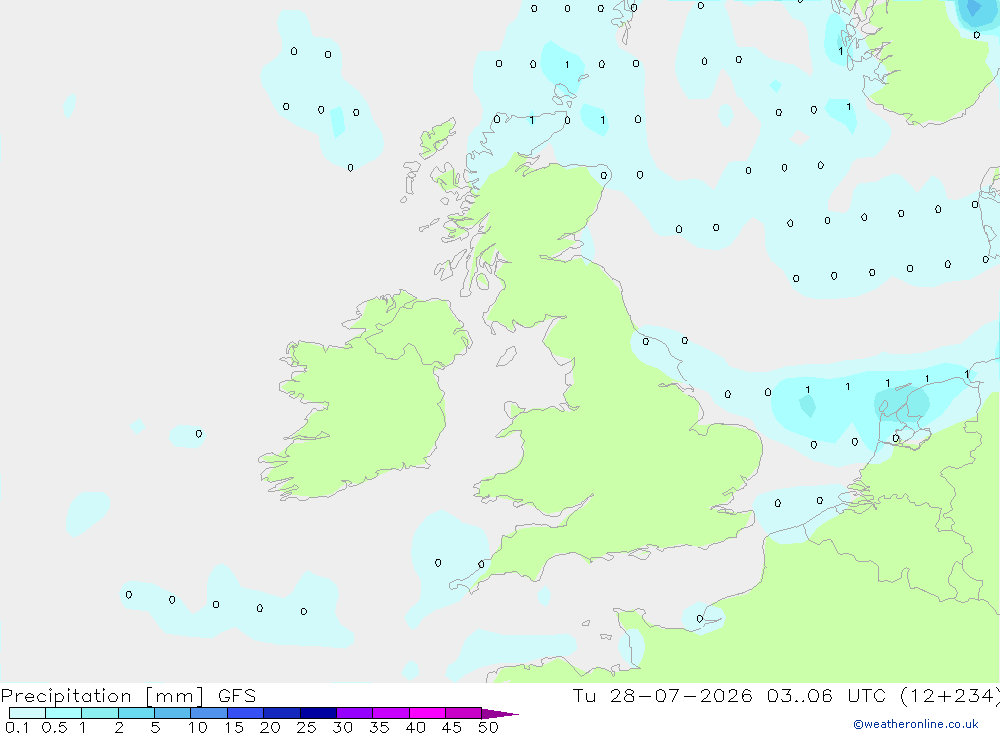Click the above-50 mm legend arrow tip

[501, 713]
